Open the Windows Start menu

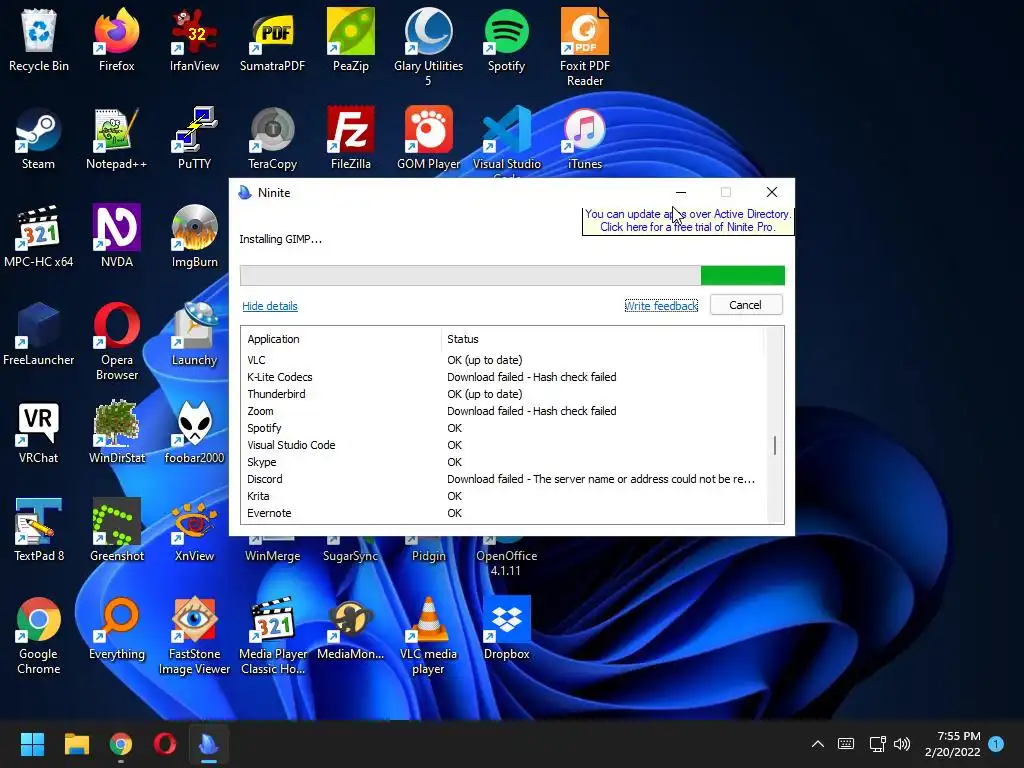pyautogui.click(x=32, y=744)
